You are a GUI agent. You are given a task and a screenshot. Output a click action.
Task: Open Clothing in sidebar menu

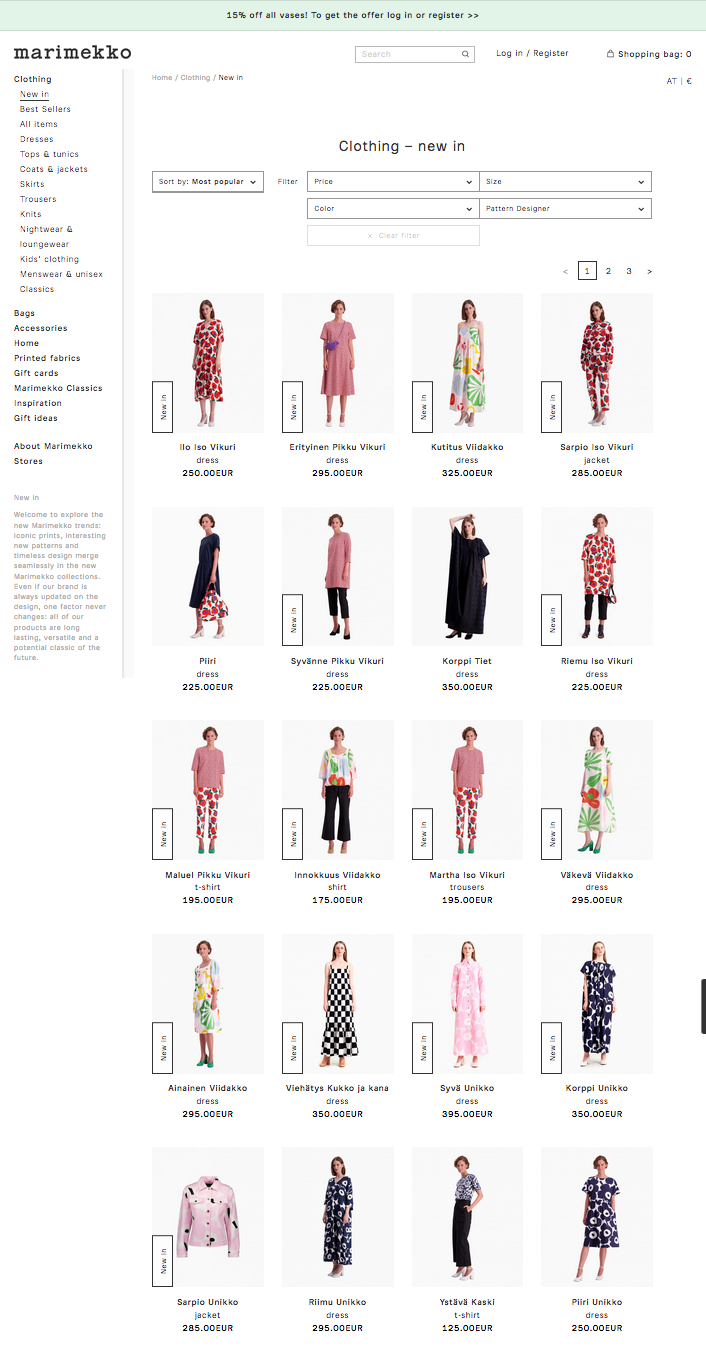click(33, 79)
